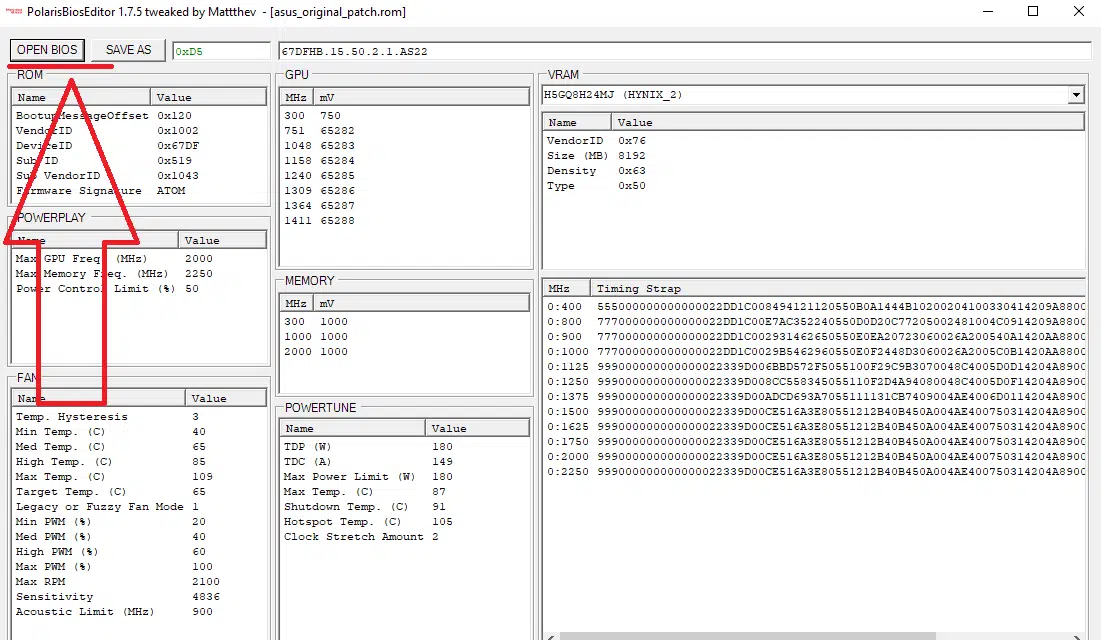Click the Timing Strap column header
Image resolution: width=1101 pixels, height=640 pixels.
[x=837, y=288]
